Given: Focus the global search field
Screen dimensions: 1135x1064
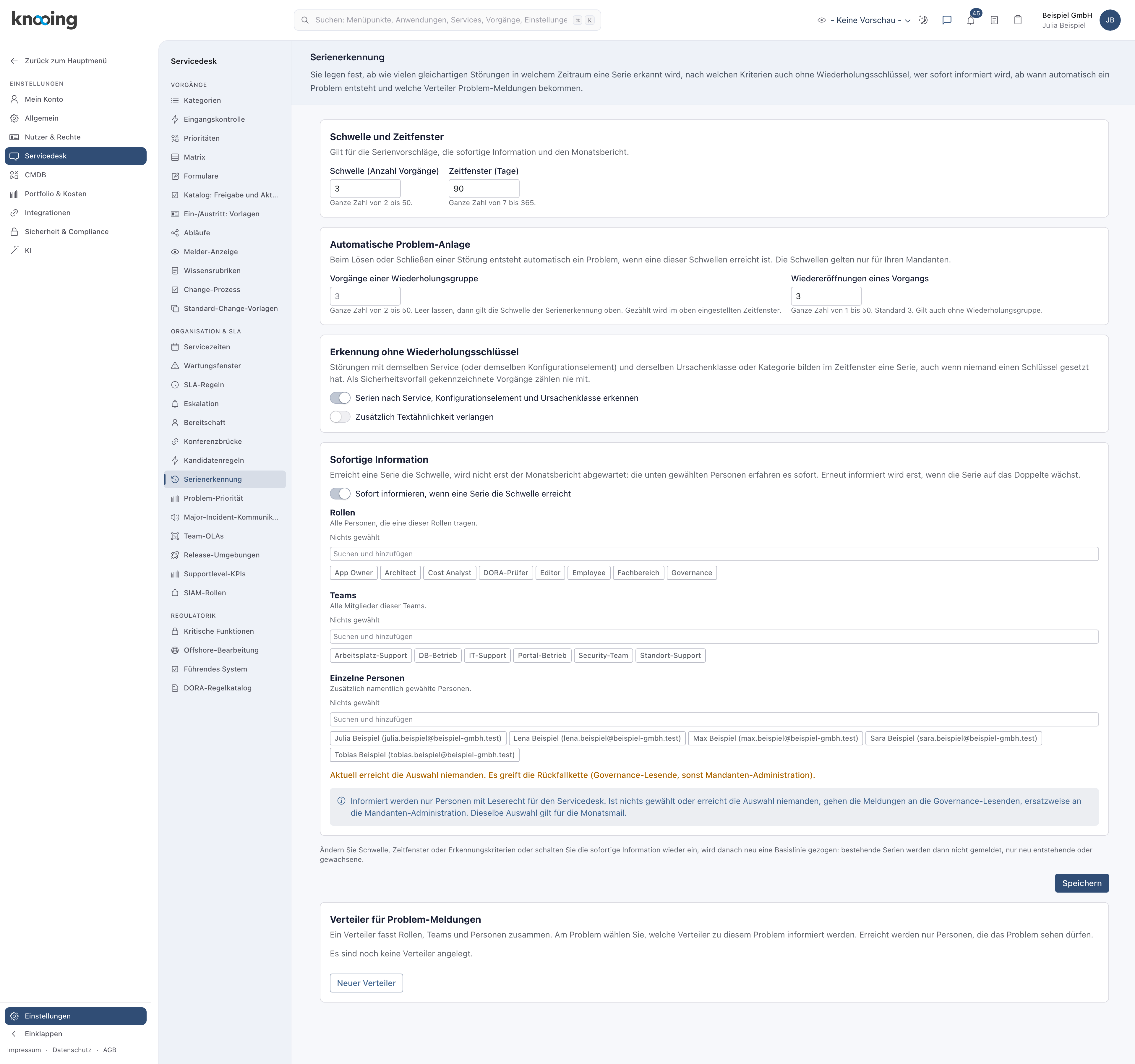Looking at the screenshot, I should pos(447,20).
